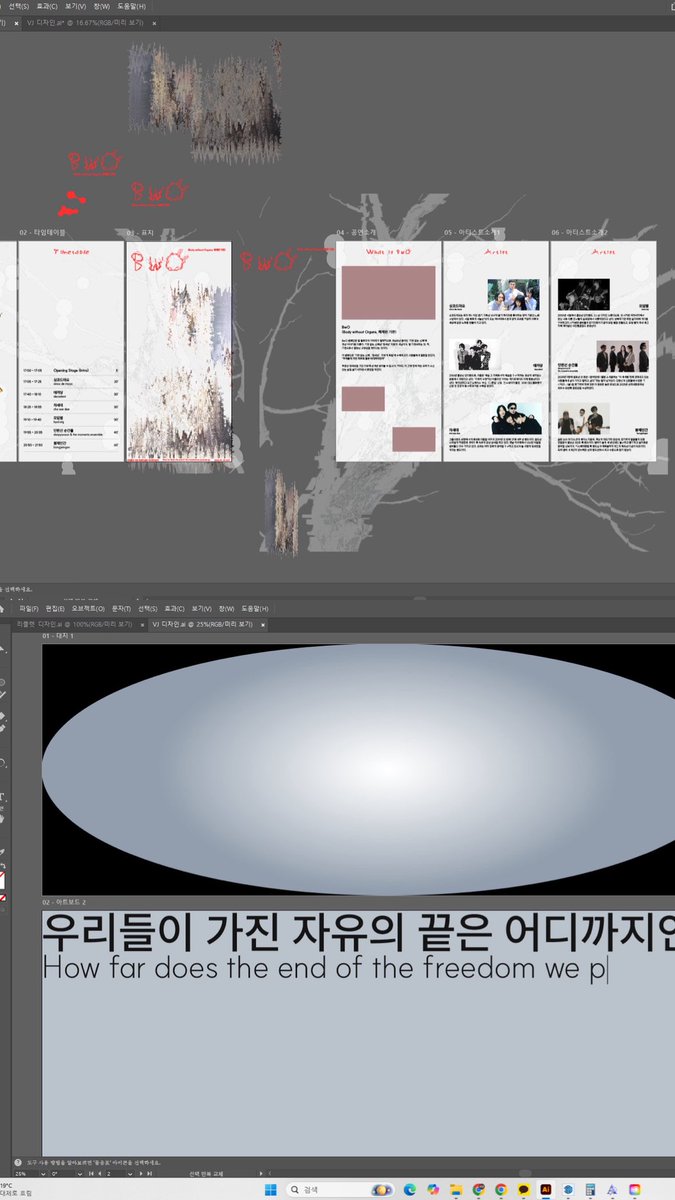Image resolution: width=675 pixels, height=1200 pixels.
Task: Open the 파일(F) menu in lower window
Action: pos(29,608)
